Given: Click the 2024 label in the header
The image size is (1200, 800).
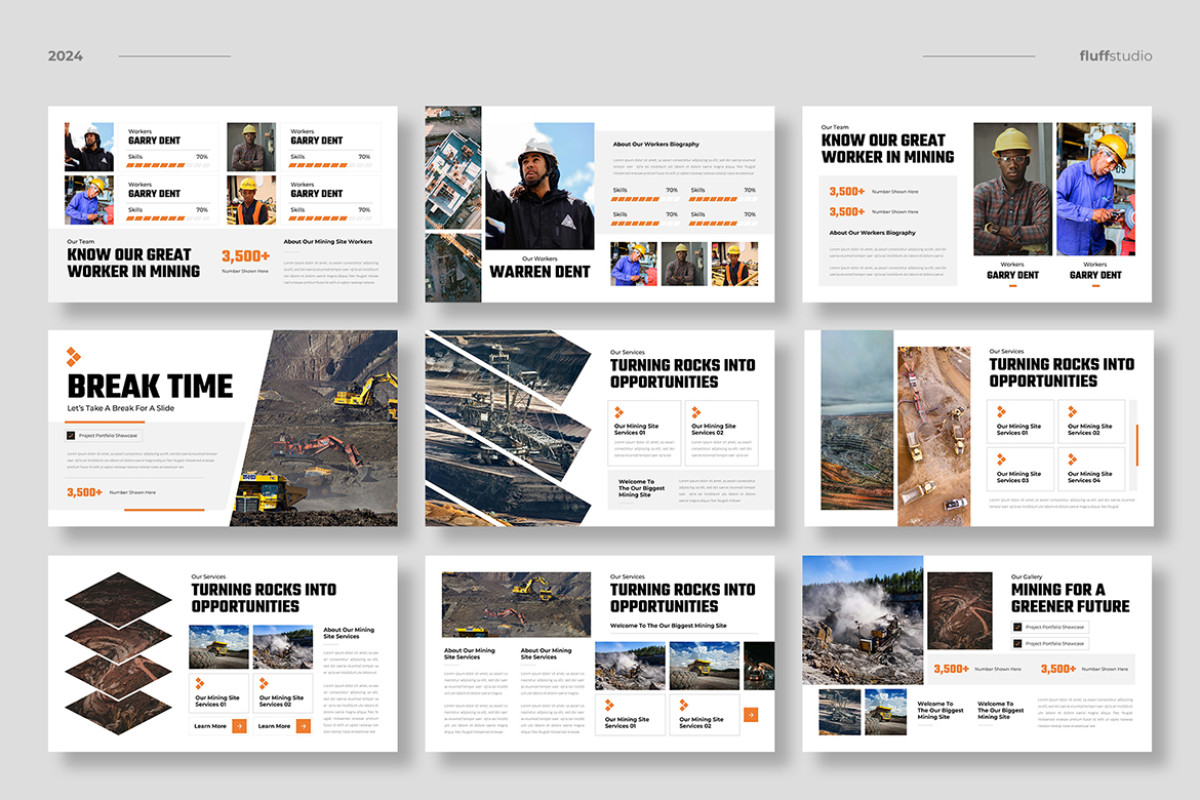Looking at the screenshot, I should [x=66, y=55].
